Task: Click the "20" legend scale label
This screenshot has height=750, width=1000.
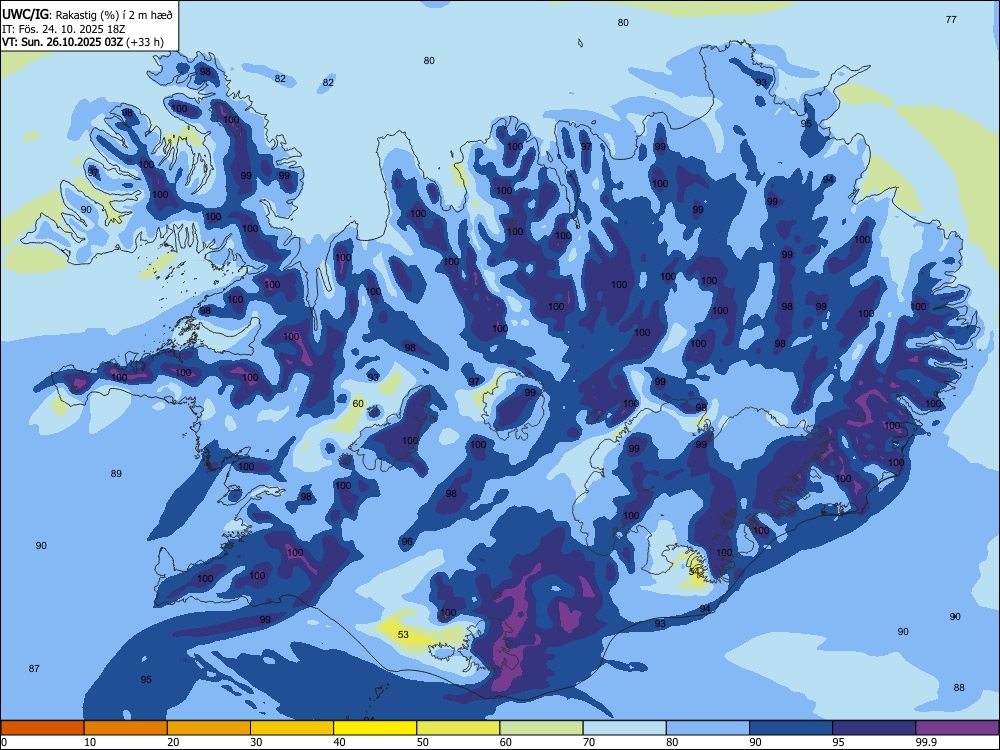Action: click(173, 742)
